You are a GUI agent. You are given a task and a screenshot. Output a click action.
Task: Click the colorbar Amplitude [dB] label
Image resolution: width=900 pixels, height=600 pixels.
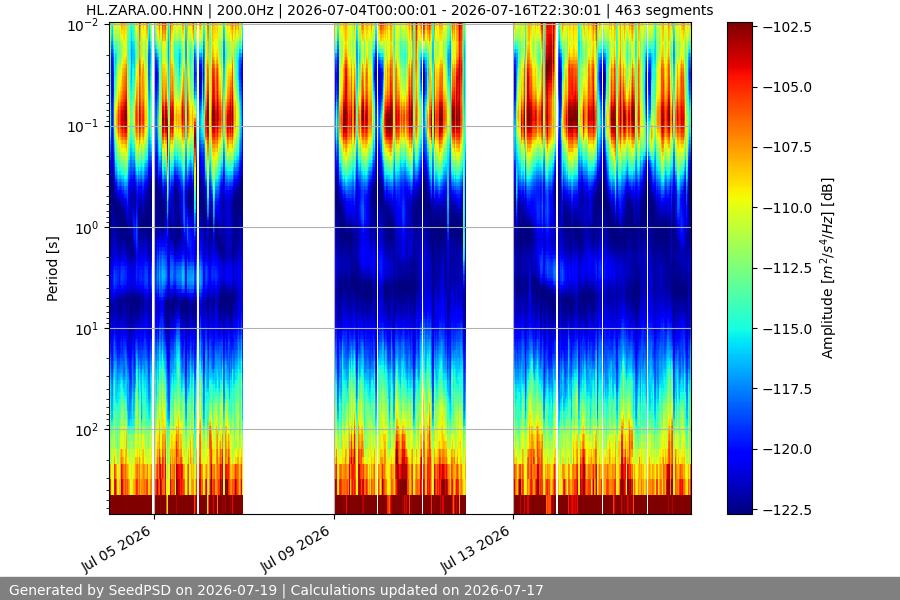pos(827,268)
